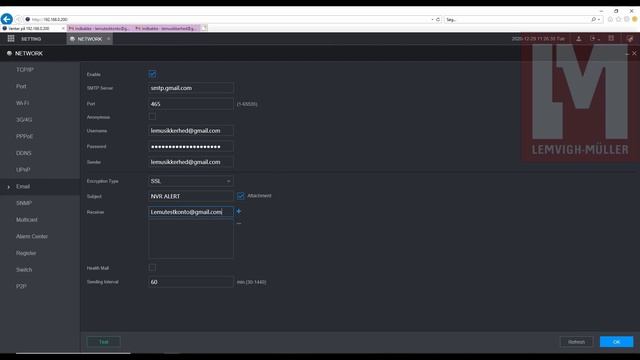Viewport: 640px width, 360px height.
Task: Select Port in the network sidebar
Action: pos(21,87)
